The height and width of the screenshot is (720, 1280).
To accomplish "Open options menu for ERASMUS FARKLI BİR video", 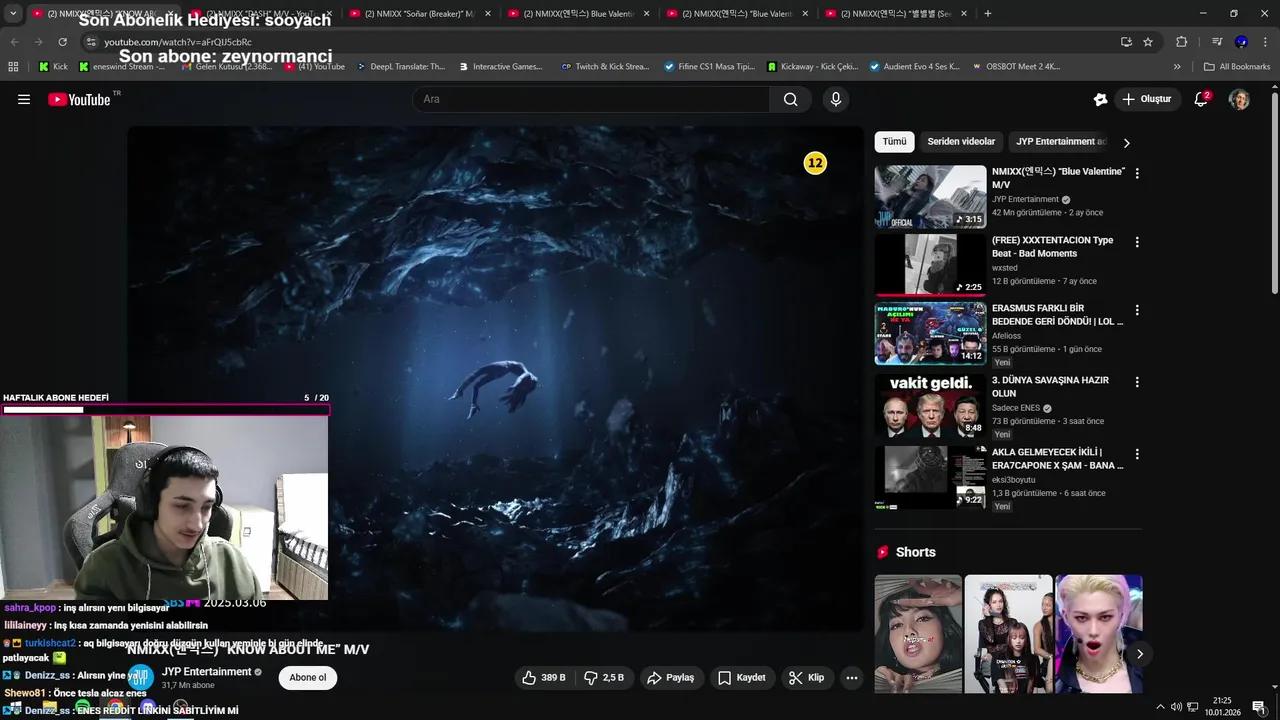I will pyautogui.click(x=1137, y=310).
